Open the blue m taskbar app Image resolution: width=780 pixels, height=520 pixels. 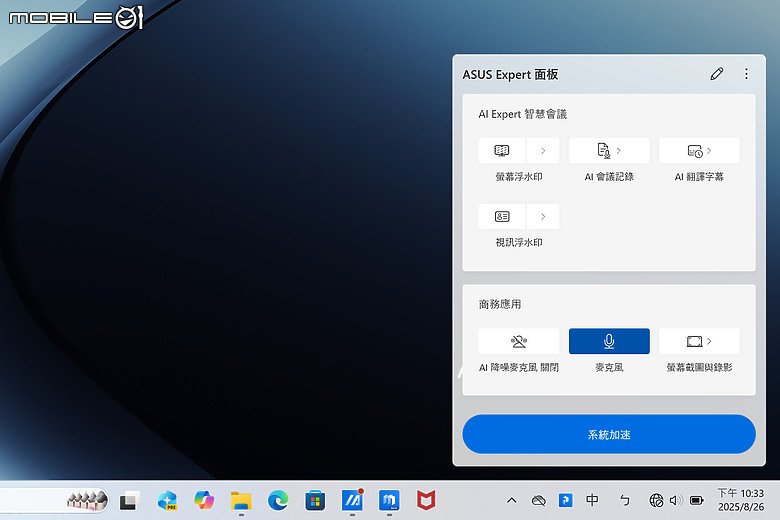point(389,501)
